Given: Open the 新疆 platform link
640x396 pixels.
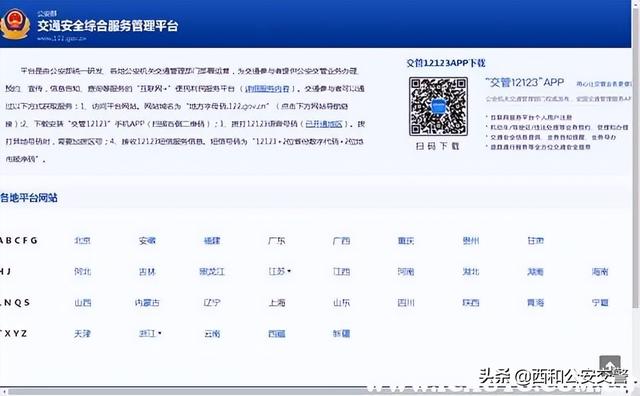Looking at the screenshot, I should coord(341,334).
